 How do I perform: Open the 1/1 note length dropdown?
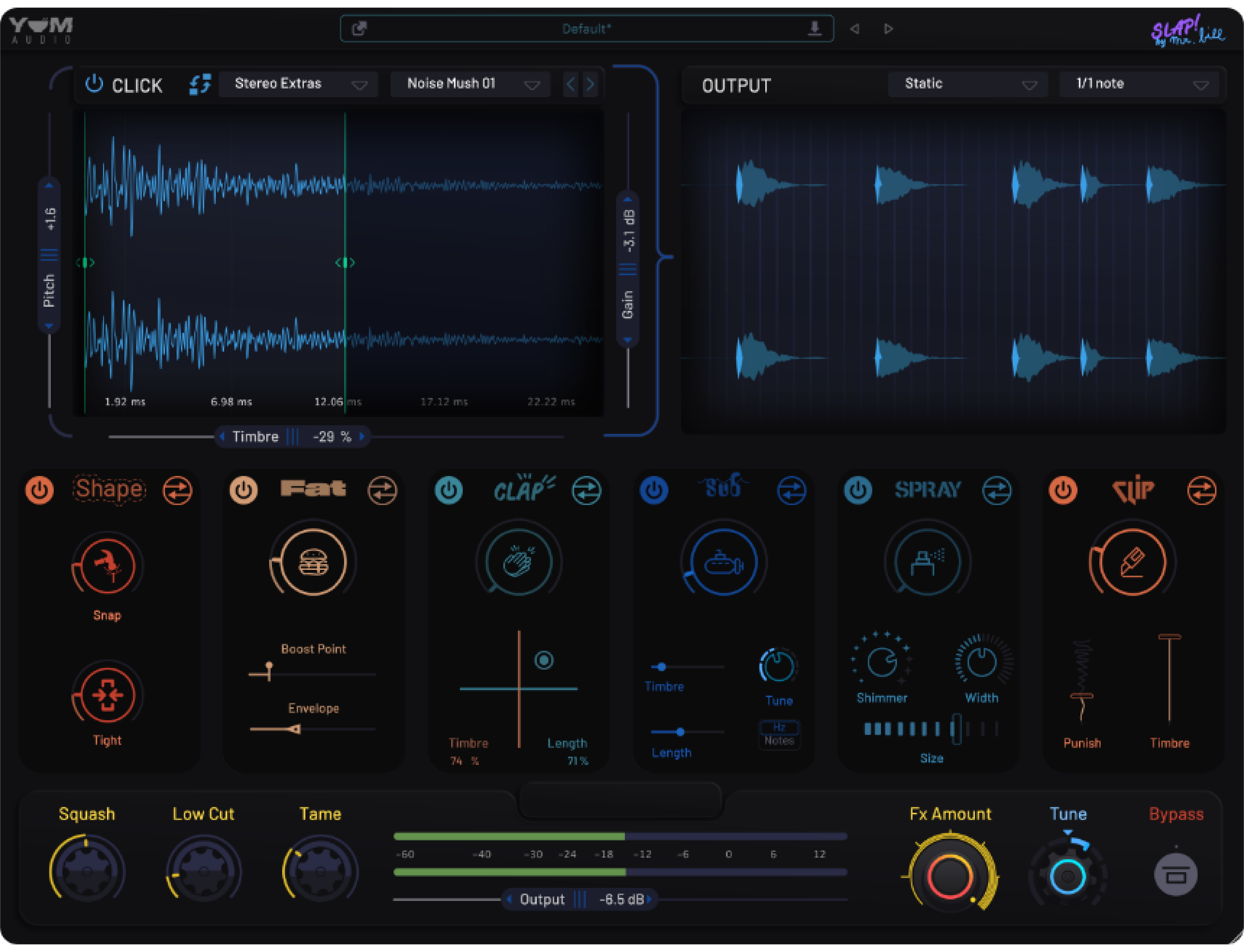point(1139,84)
